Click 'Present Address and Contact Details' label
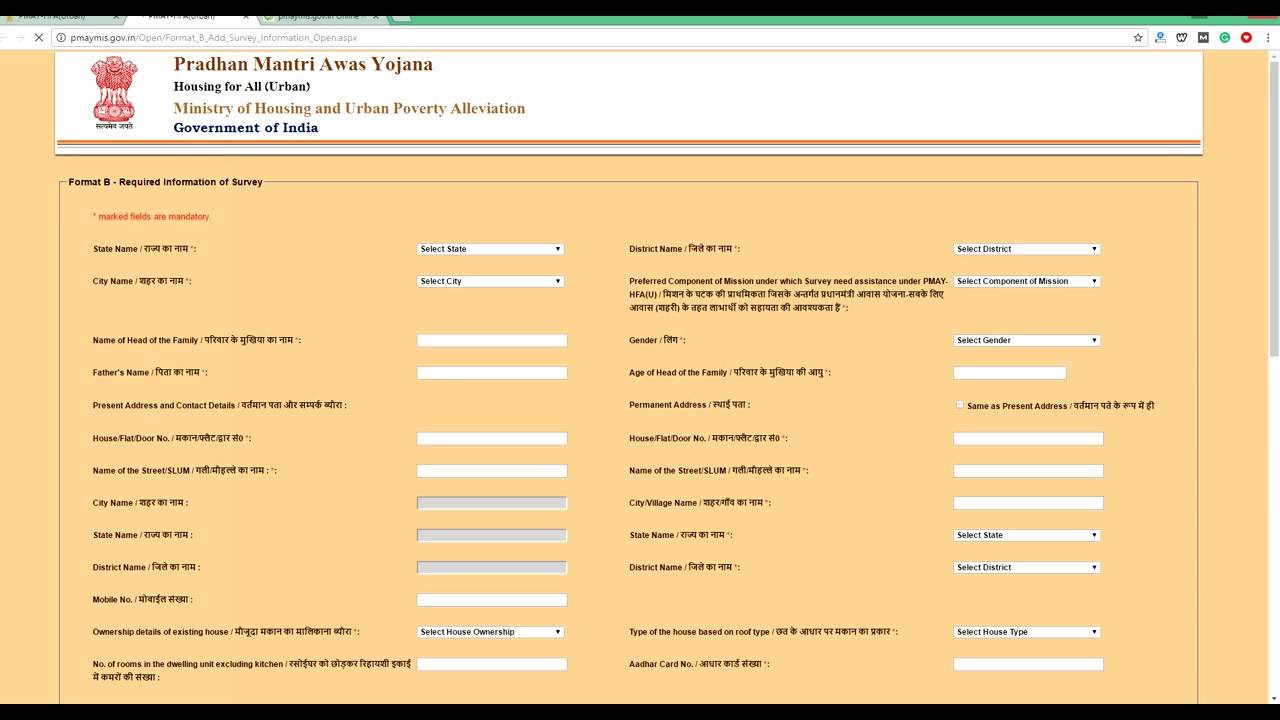Image resolution: width=1280 pixels, height=720 pixels. pyautogui.click(x=220, y=405)
